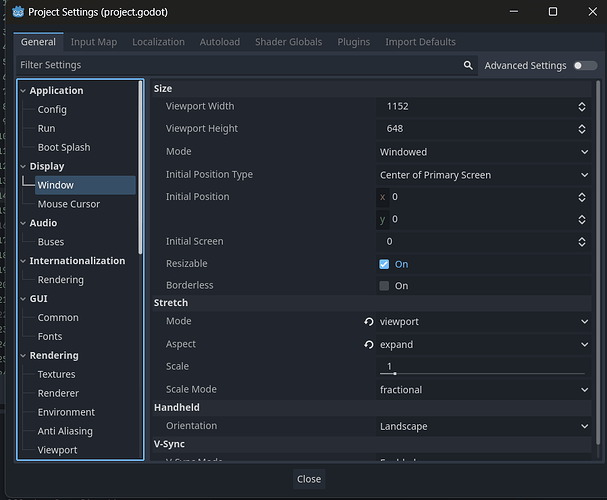Image resolution: width=607 pixels, height=500 pixels.
Task: Reset Stretch Mode using its revert arrow icon
Action: tap(369, 322)
